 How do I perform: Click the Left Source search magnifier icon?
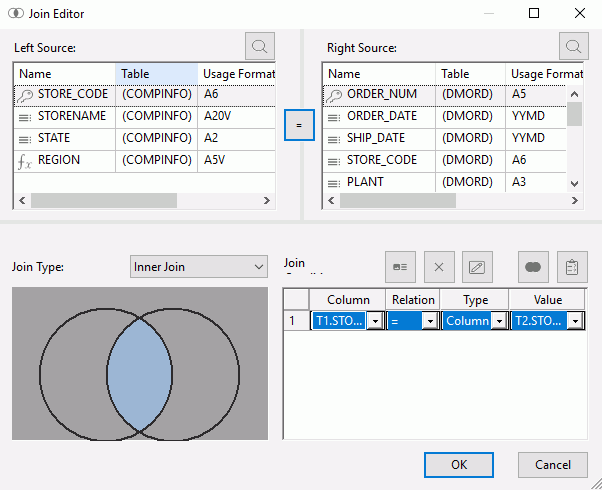(x=260, y=46)
